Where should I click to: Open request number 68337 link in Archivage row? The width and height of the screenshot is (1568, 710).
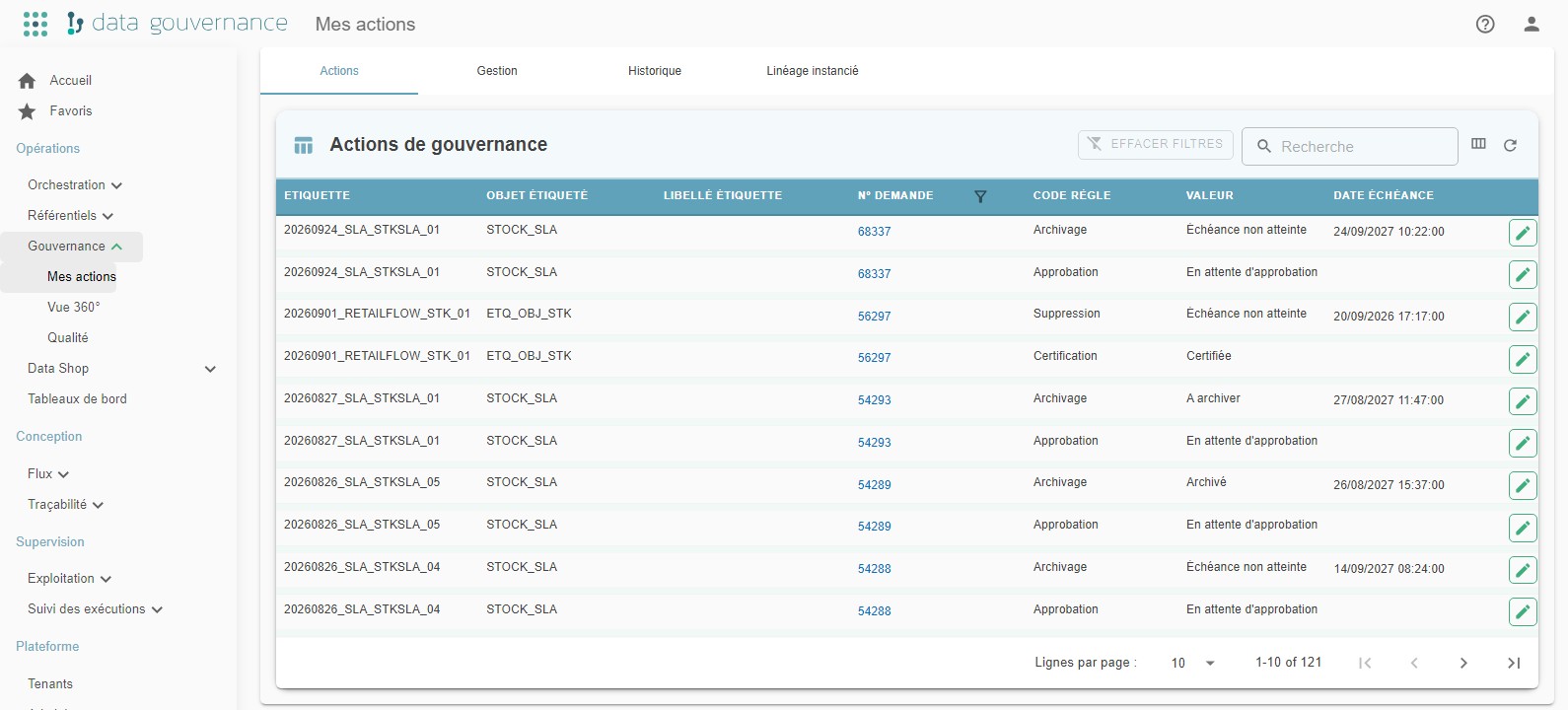[x=874, y=232]
